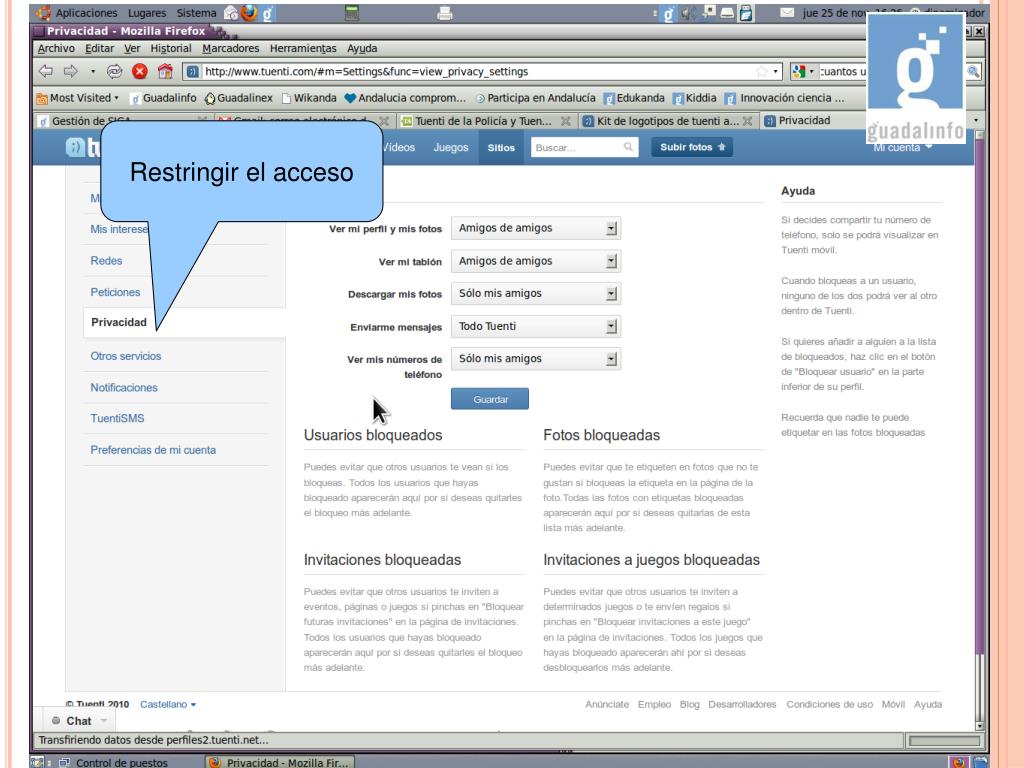Open the Andalucia comprom... bookmark
The width and height of the screenshot is (1024, 768).
[x=405, y=98]
